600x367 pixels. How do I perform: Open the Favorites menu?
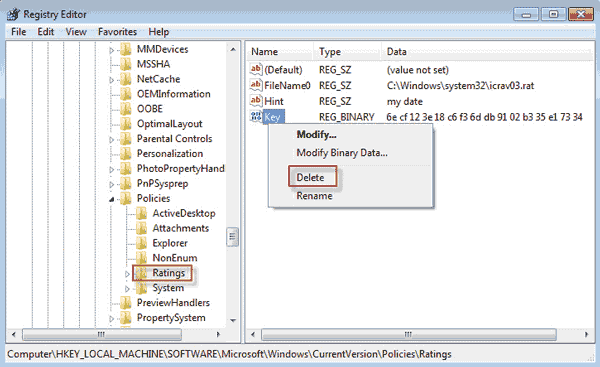click(117, 32)
